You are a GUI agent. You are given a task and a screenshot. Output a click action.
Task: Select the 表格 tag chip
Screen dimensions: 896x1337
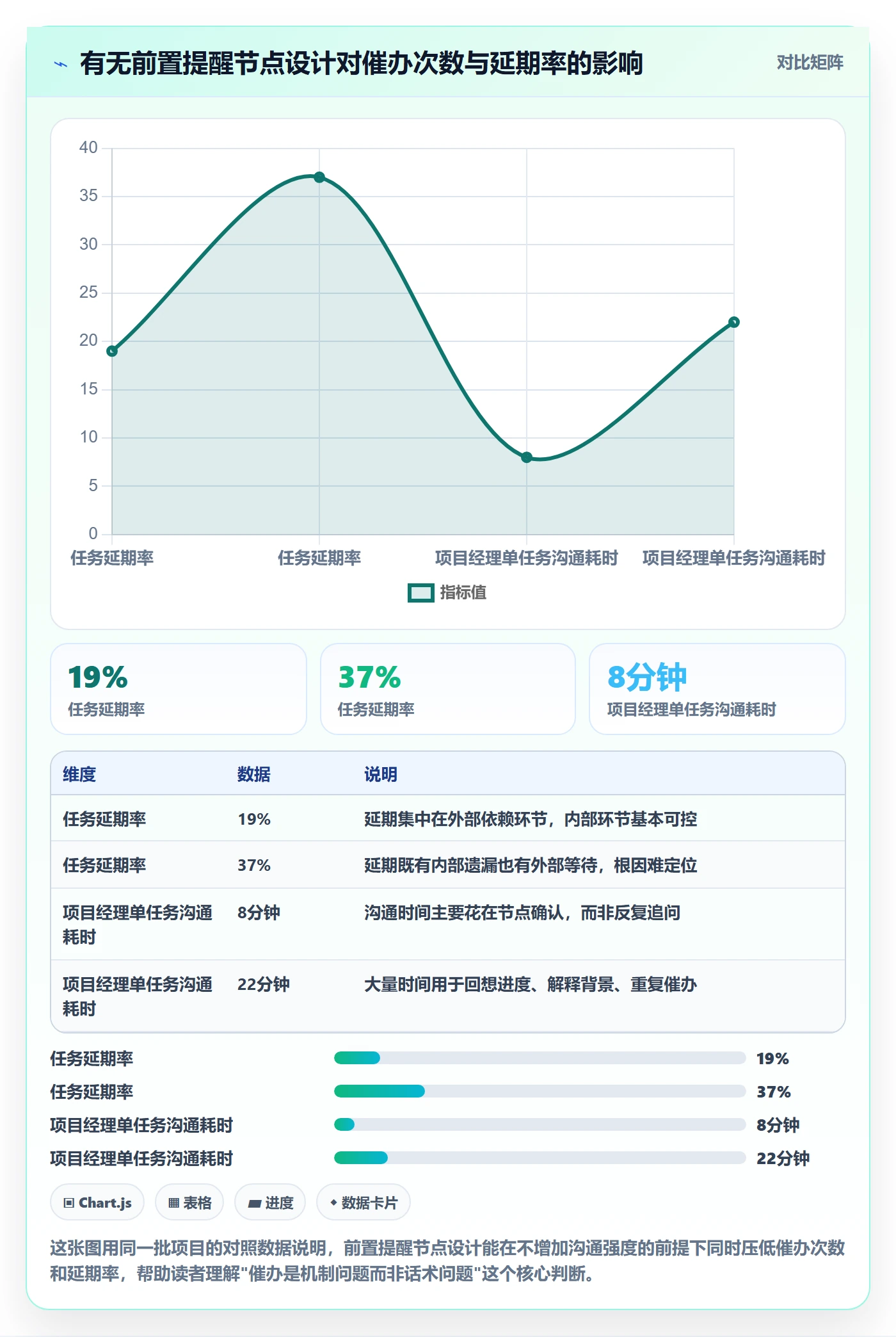click(x=189, y=1203)
